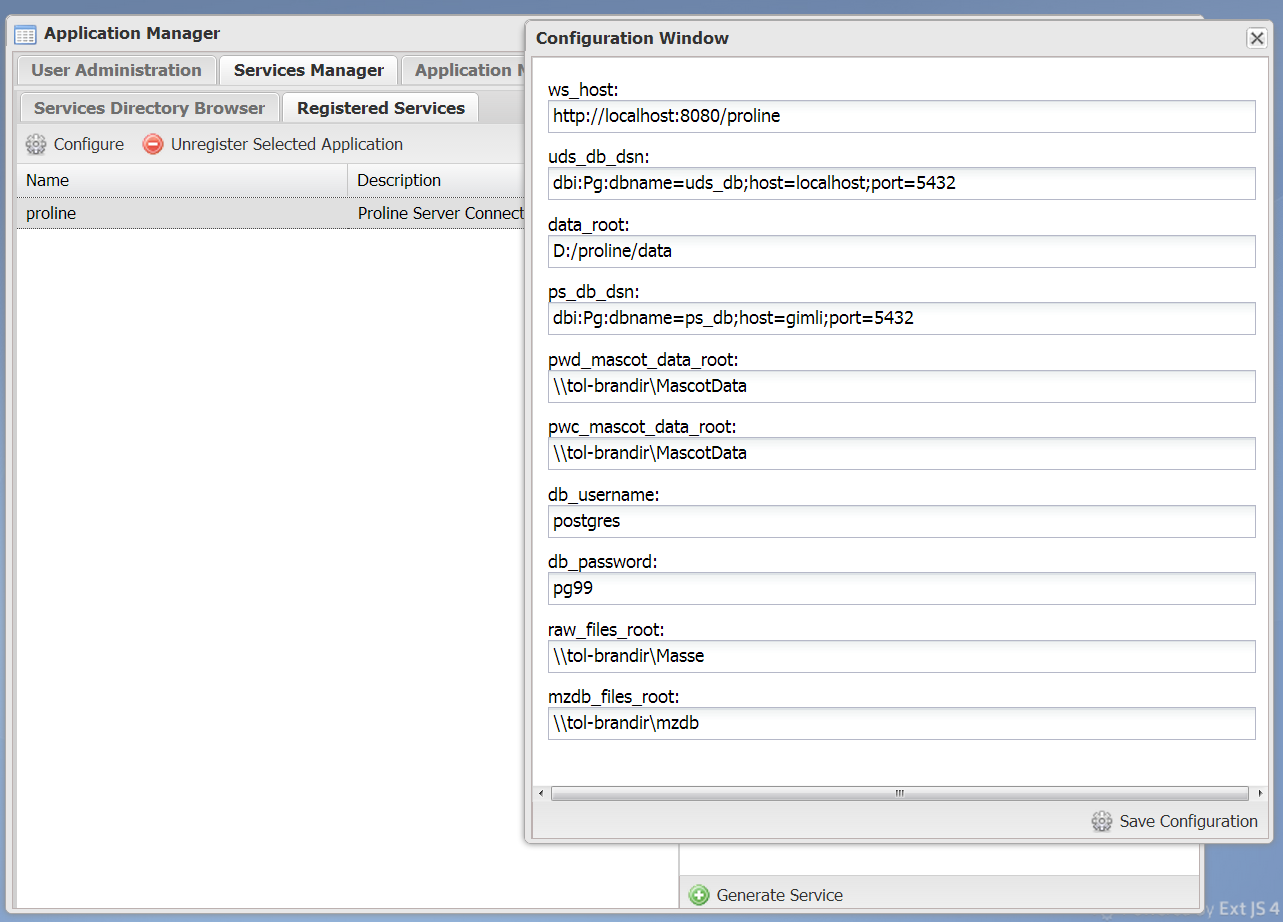Click the Save Configuration gear icon
Screen dimensions: 1283x922
[1101, 821]
